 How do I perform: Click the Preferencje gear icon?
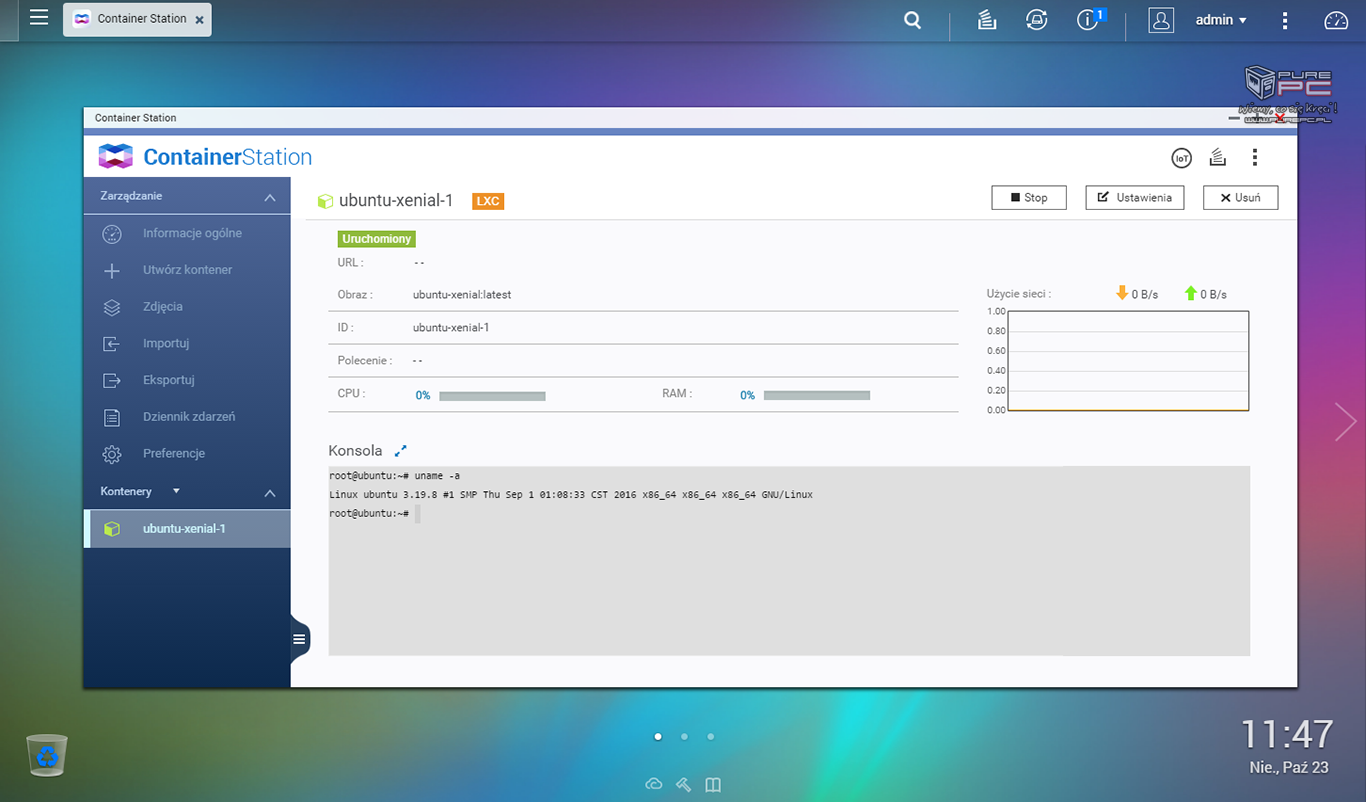[x=112, y=454]
